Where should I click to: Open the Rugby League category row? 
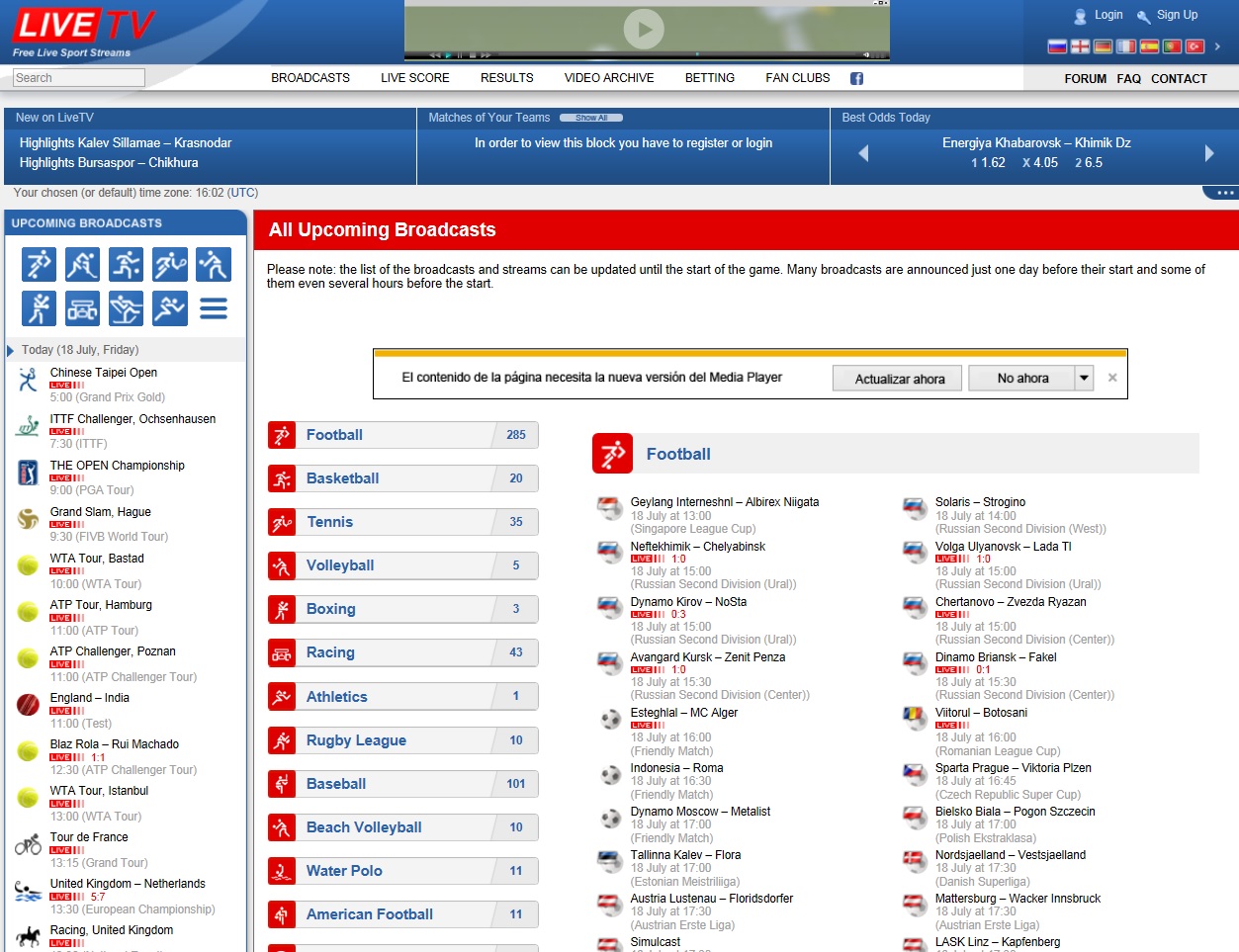point(403,740)
